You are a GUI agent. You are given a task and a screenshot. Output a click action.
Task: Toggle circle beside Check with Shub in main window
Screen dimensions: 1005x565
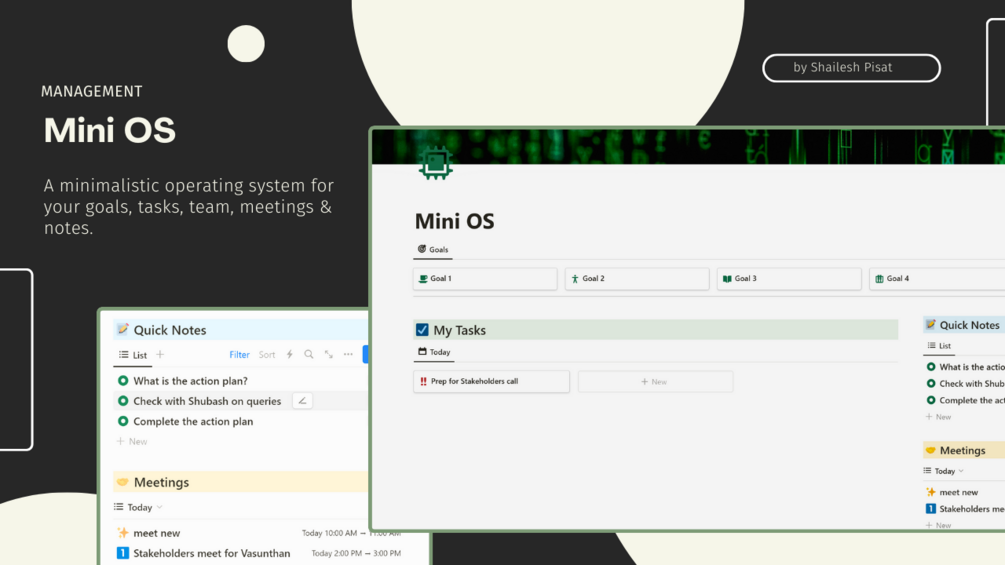click(x=931, y=384)
